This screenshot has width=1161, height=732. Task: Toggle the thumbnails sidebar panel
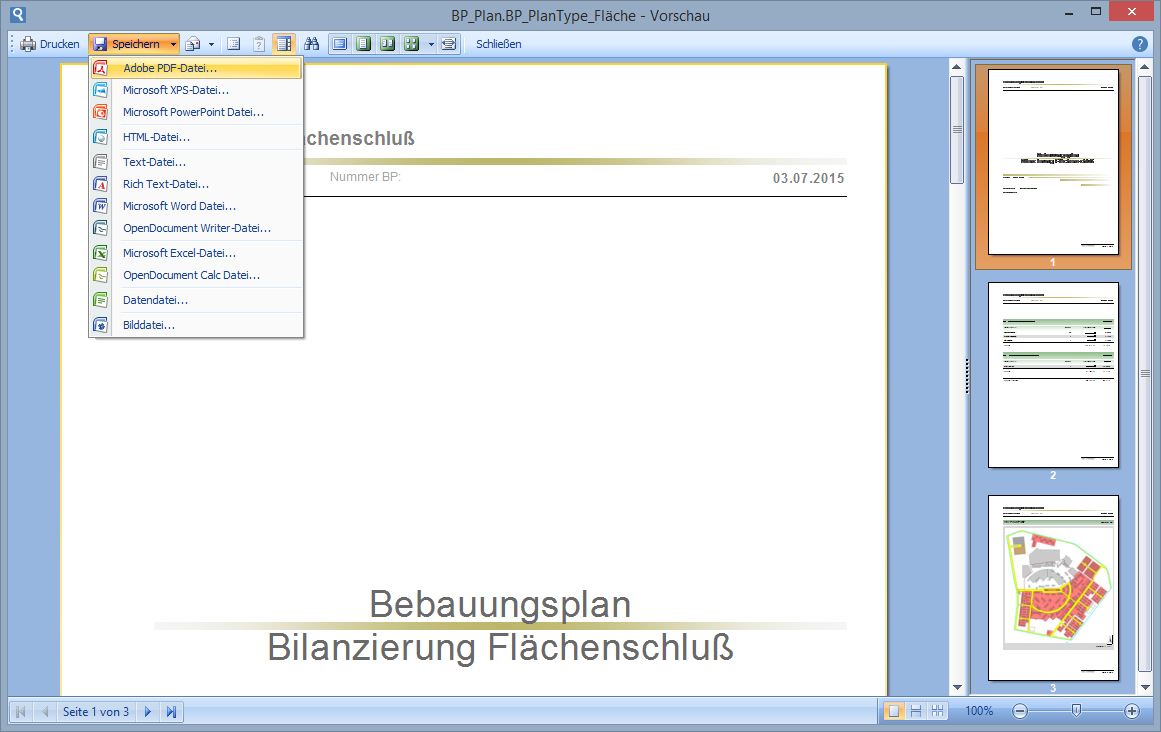click(284, 43)
